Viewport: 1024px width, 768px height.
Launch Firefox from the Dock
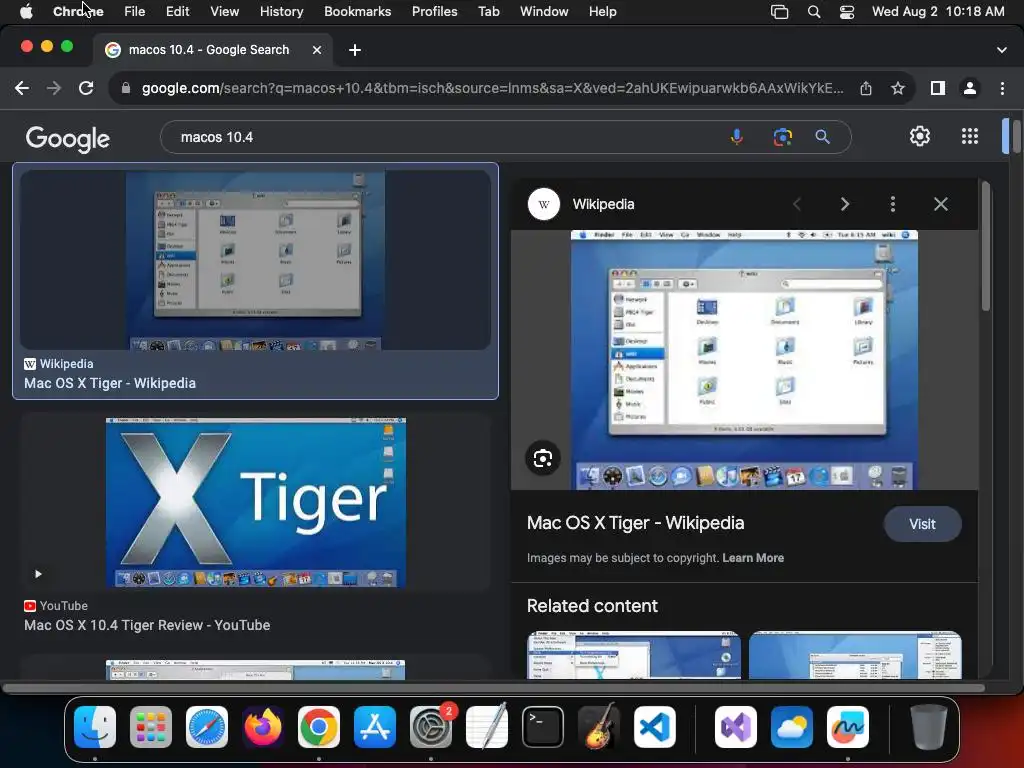coord(263,727)
